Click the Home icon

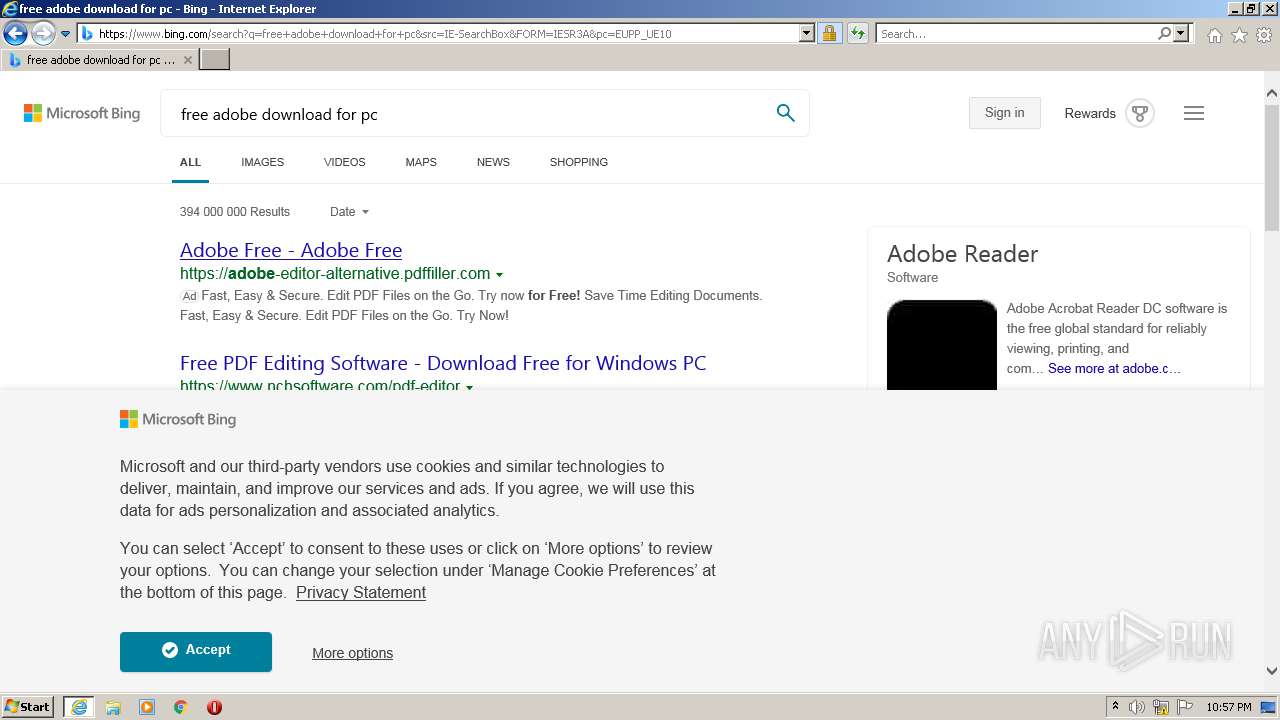click(x=1214, y=35)
